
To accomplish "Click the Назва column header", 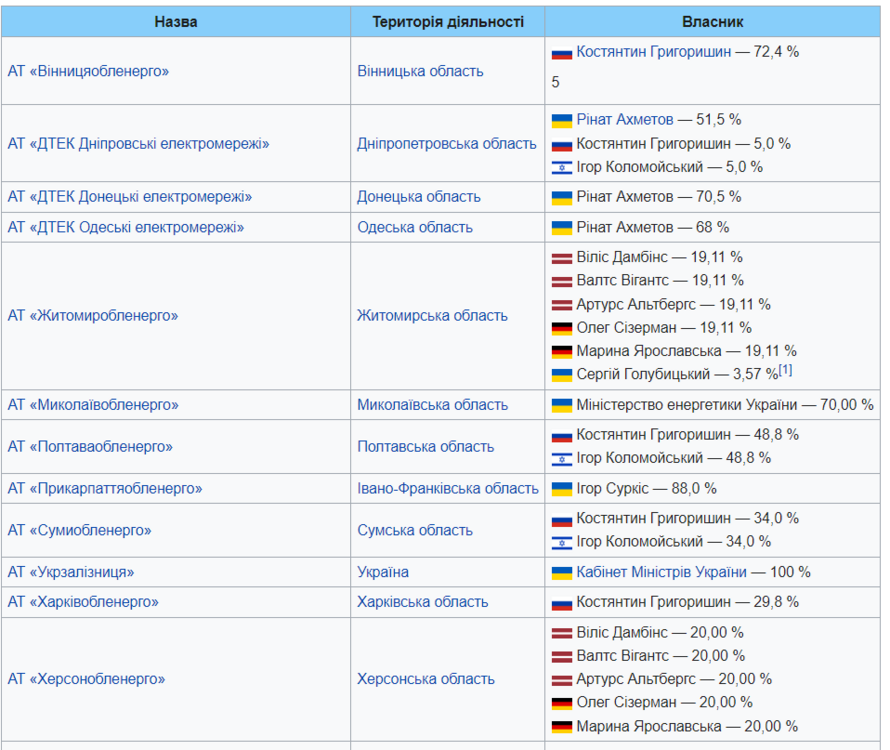I will coord(176,20).
